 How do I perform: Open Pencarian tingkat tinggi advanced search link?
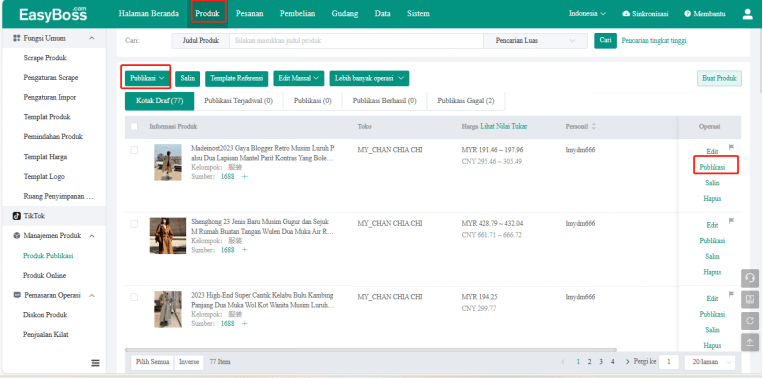pos(654,41)
